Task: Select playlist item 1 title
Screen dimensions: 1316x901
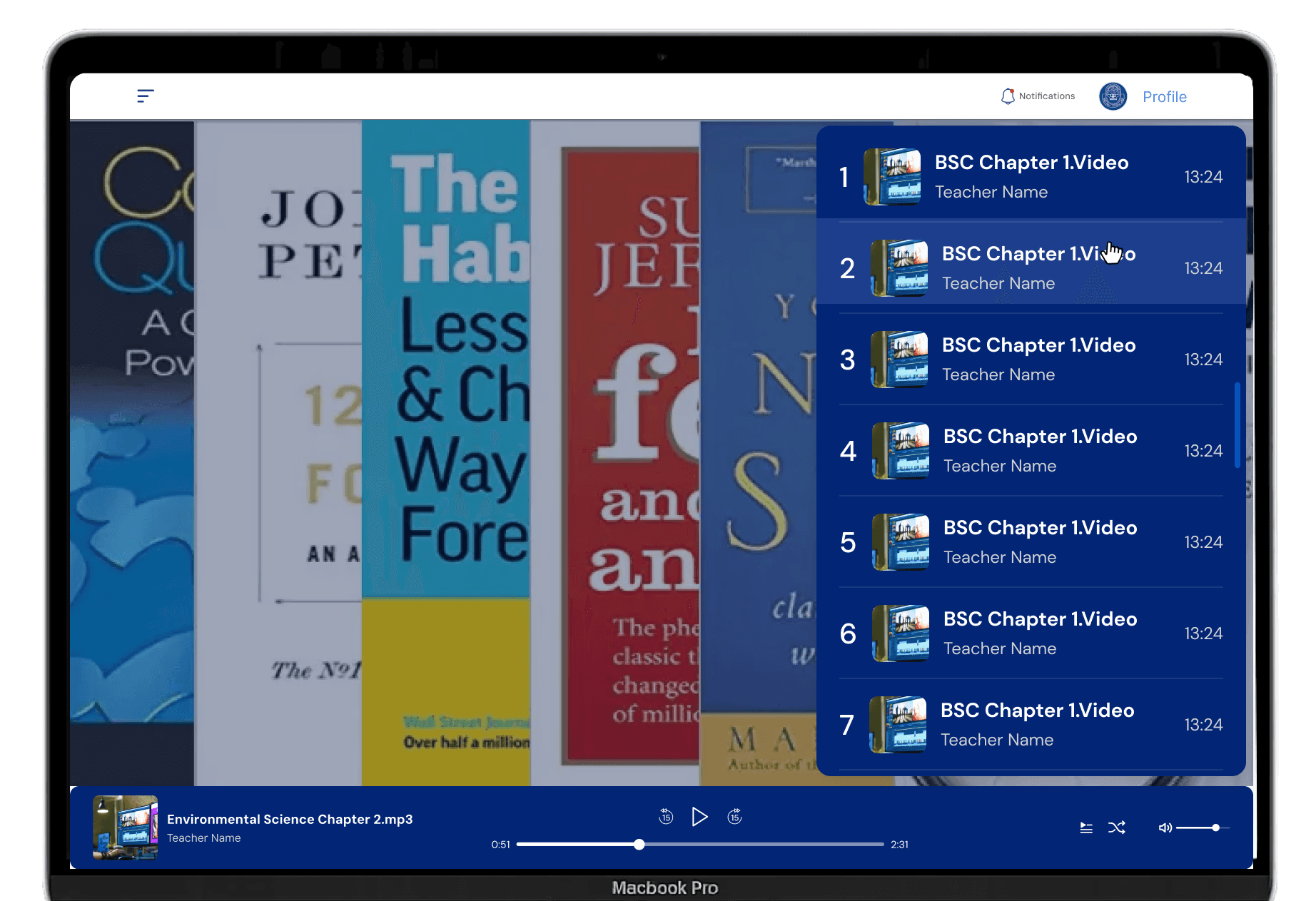Action: [x=1032, y=163]
